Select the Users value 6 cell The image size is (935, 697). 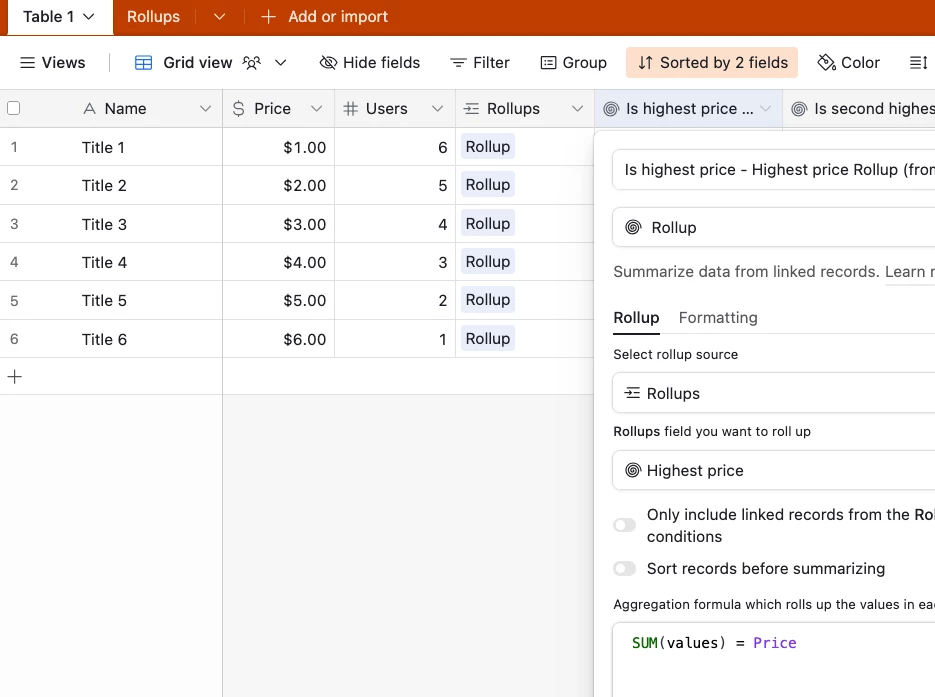pyautogui.click(x=395, y=147)
